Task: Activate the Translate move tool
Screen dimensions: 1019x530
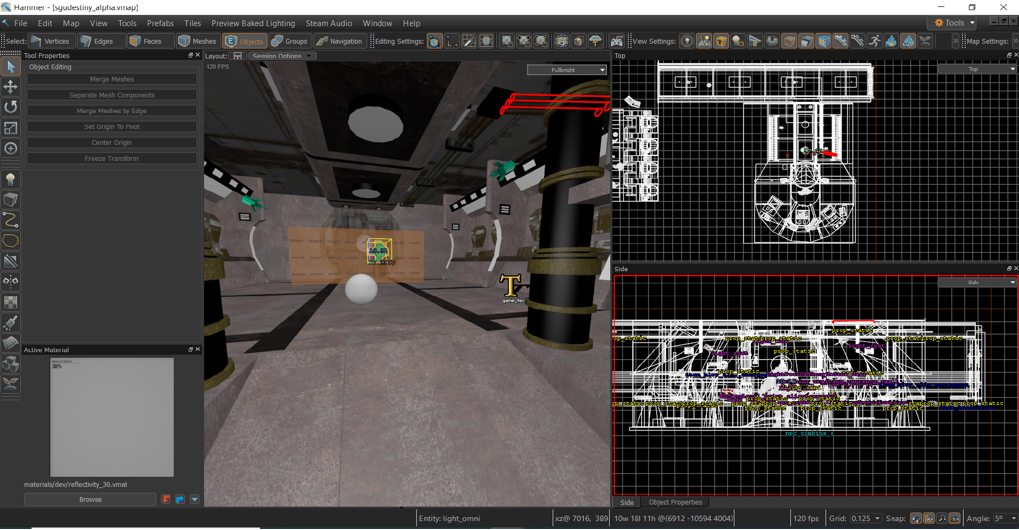Action: [x=10, y=86]
